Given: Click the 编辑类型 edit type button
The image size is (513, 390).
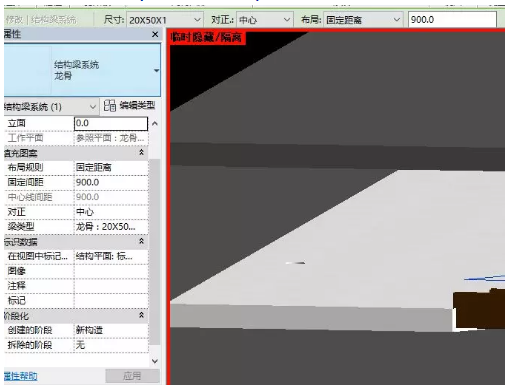Looking at the screenshot, I should click(130, 106).
